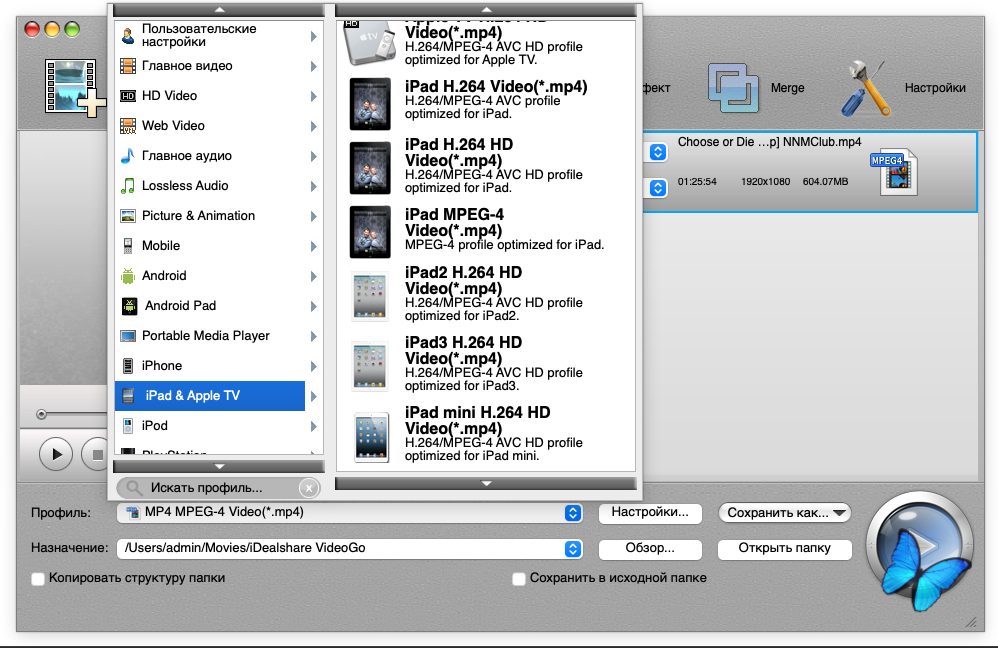
Task: Click the Add File film icon
Action: (72, 87)
